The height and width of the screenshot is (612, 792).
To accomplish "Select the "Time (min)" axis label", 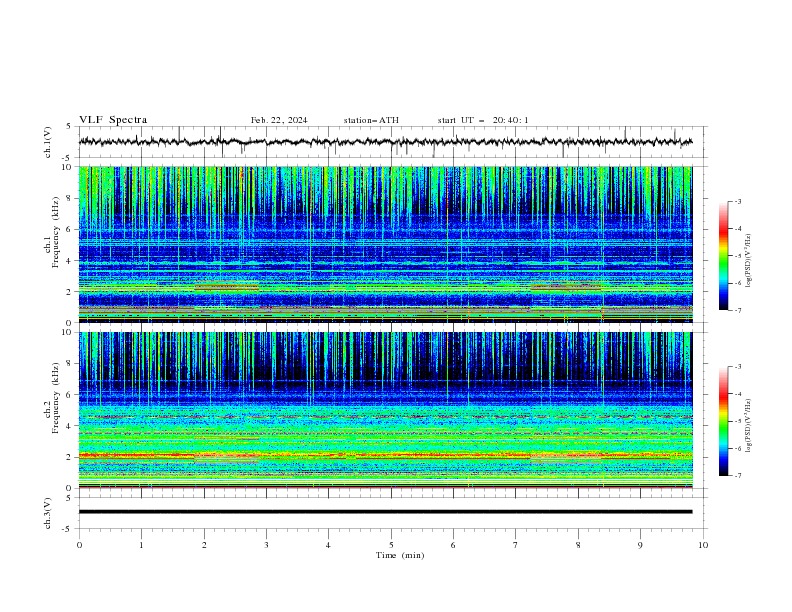I will pyautogui.click(x=400, y=555).
